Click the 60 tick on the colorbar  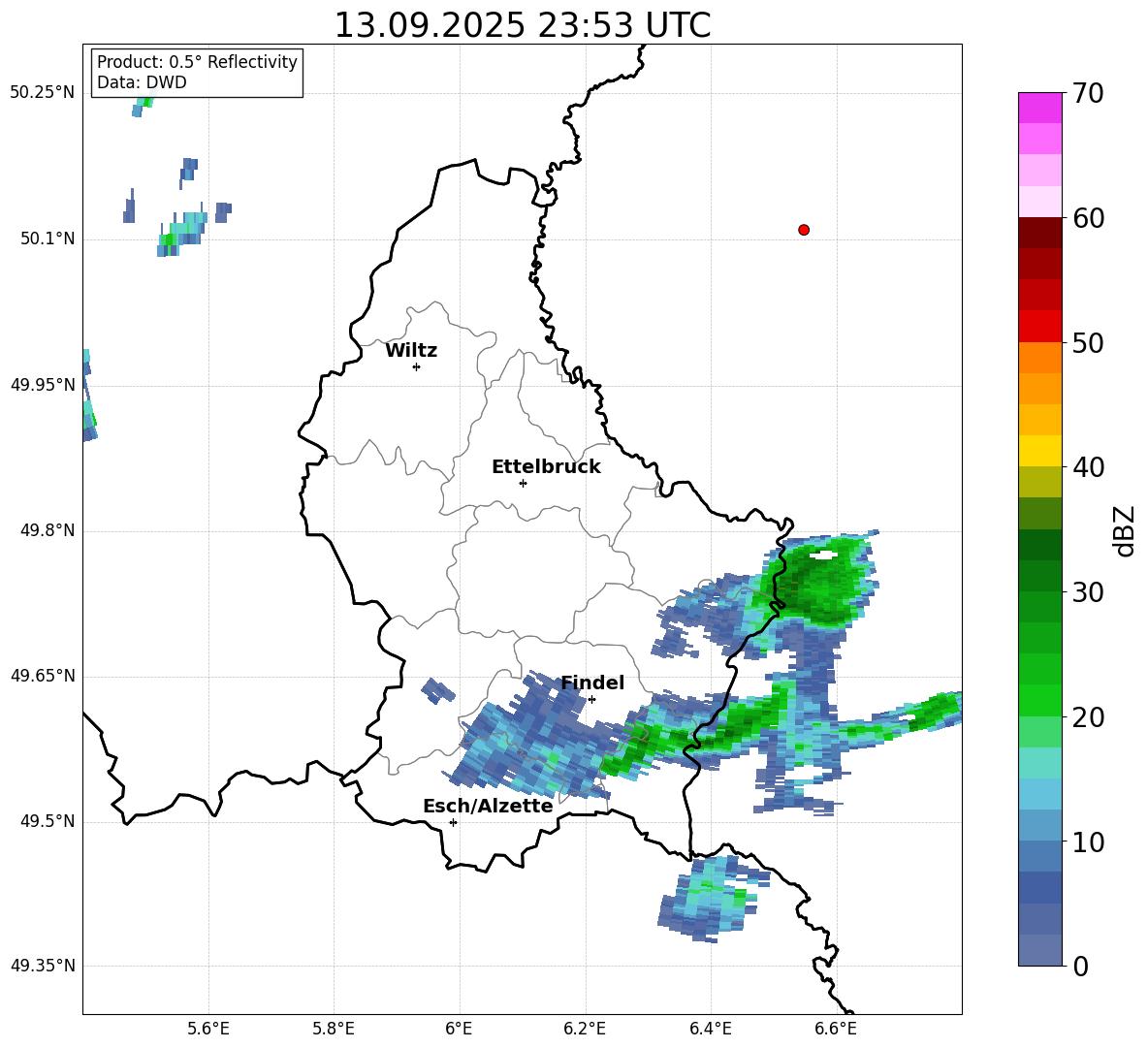coord(1088,218)
